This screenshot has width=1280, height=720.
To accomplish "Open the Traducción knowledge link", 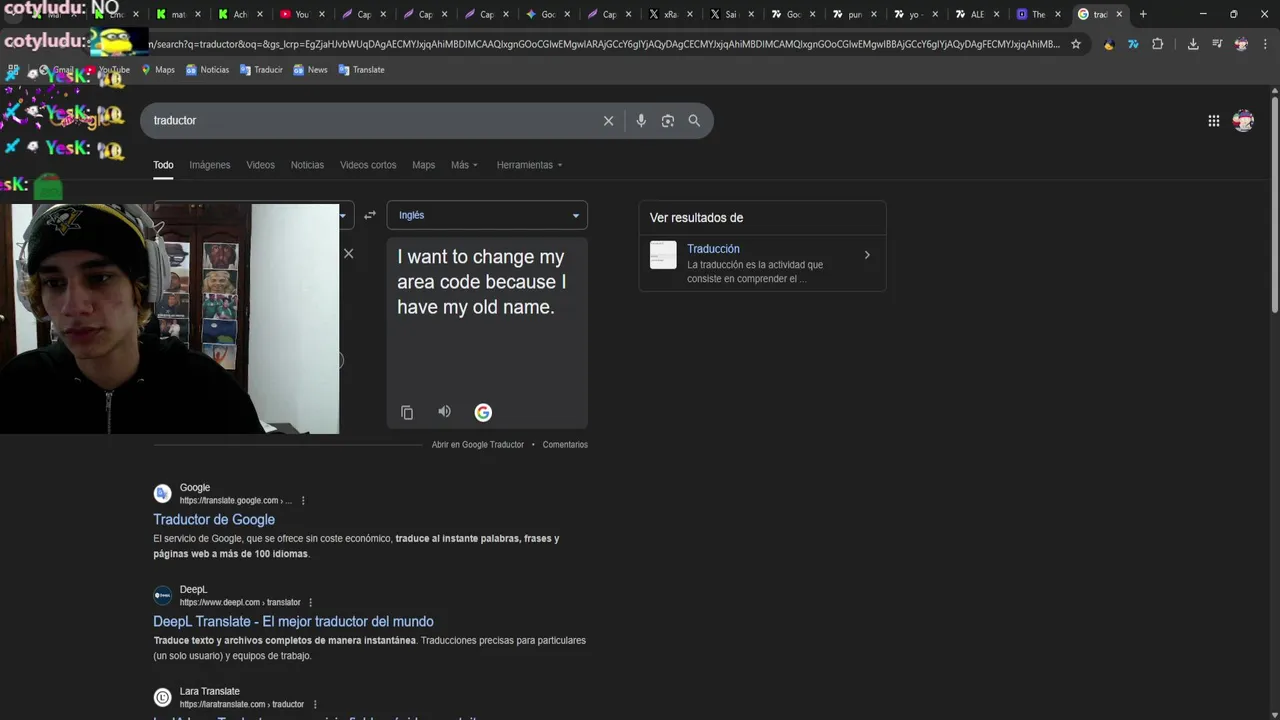I will (x=713, y=249).
